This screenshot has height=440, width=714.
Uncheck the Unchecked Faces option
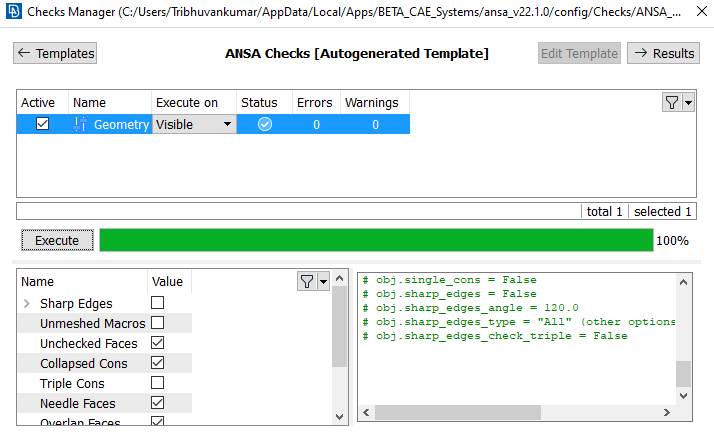coord(158,343)
